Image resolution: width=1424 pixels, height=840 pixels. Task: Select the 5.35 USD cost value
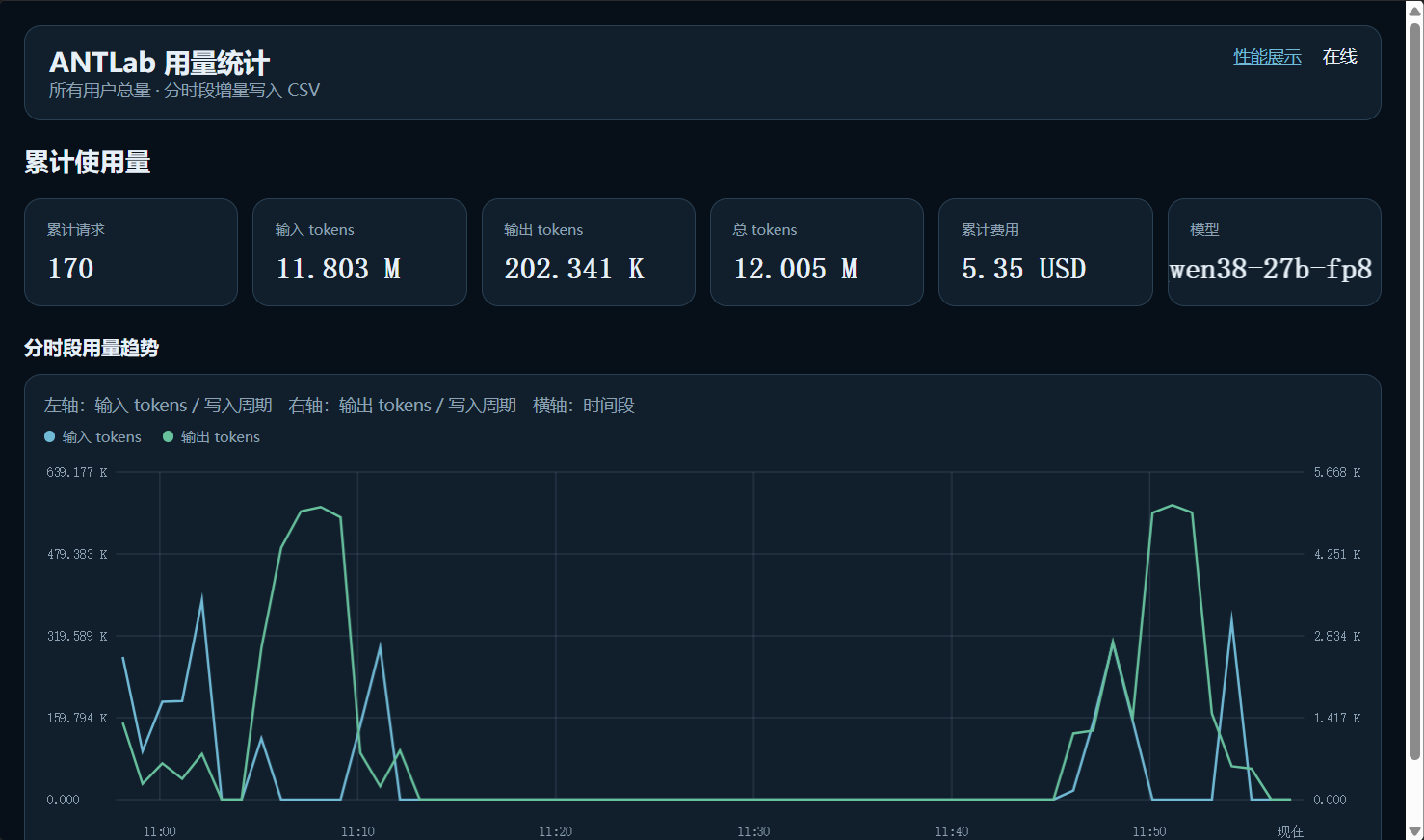1024,269
